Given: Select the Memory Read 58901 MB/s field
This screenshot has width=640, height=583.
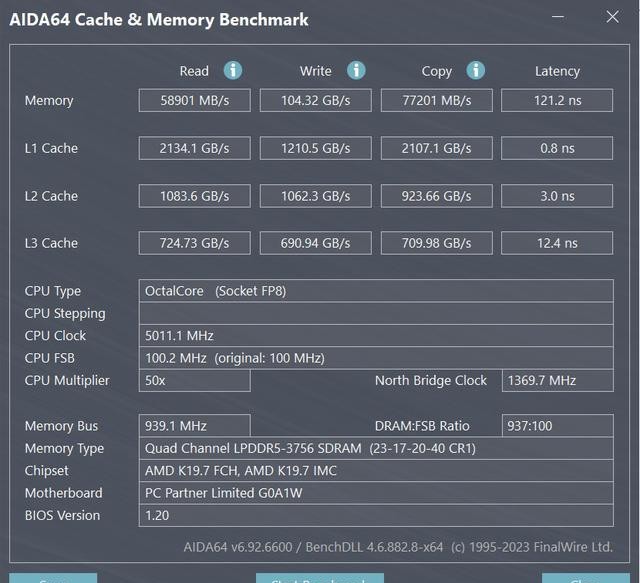Looking at the screenshot, I should coord(194,100).
